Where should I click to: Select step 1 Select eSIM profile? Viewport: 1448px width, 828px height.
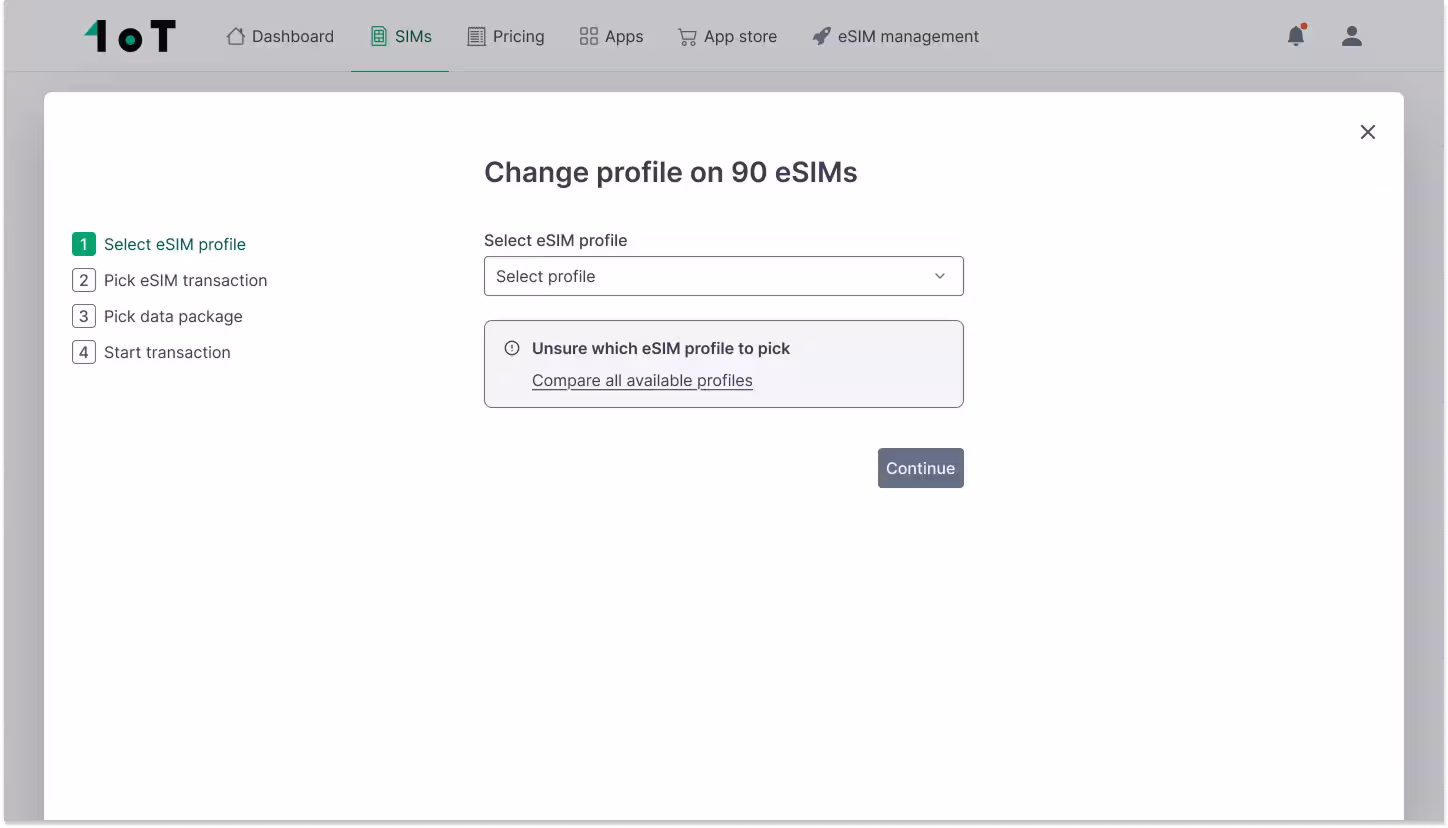coord(159,244)
